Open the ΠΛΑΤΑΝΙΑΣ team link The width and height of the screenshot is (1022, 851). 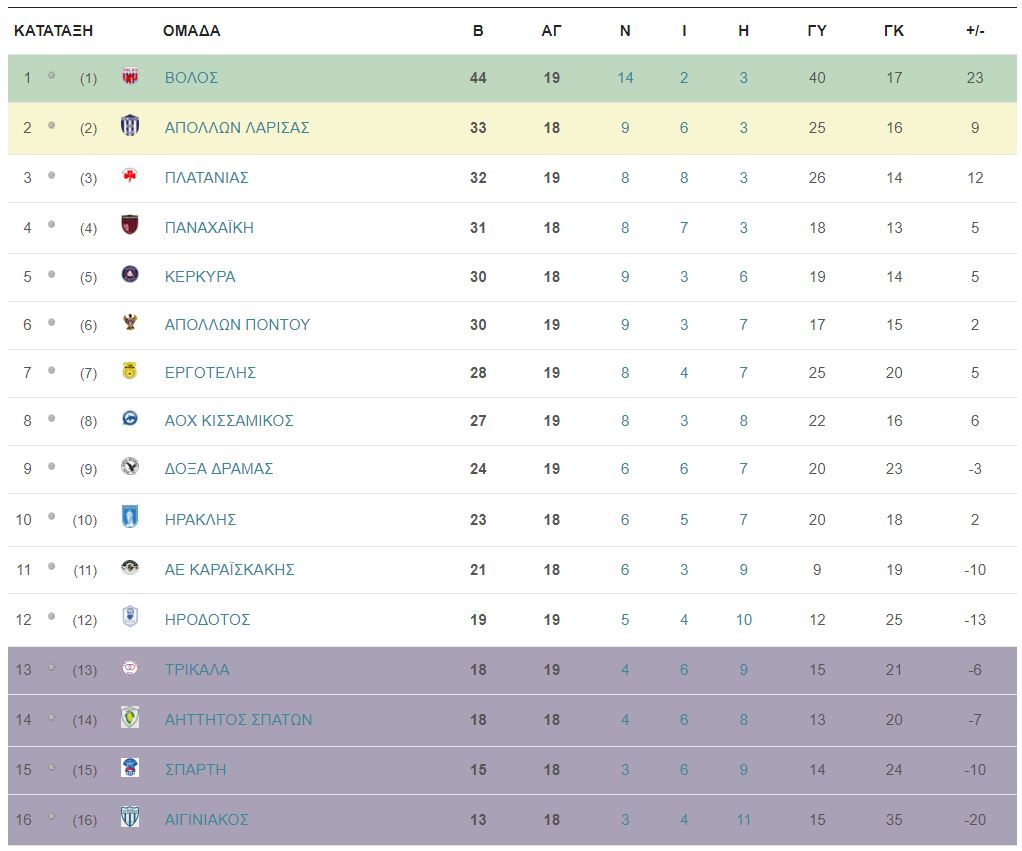[x=206, y=178]
